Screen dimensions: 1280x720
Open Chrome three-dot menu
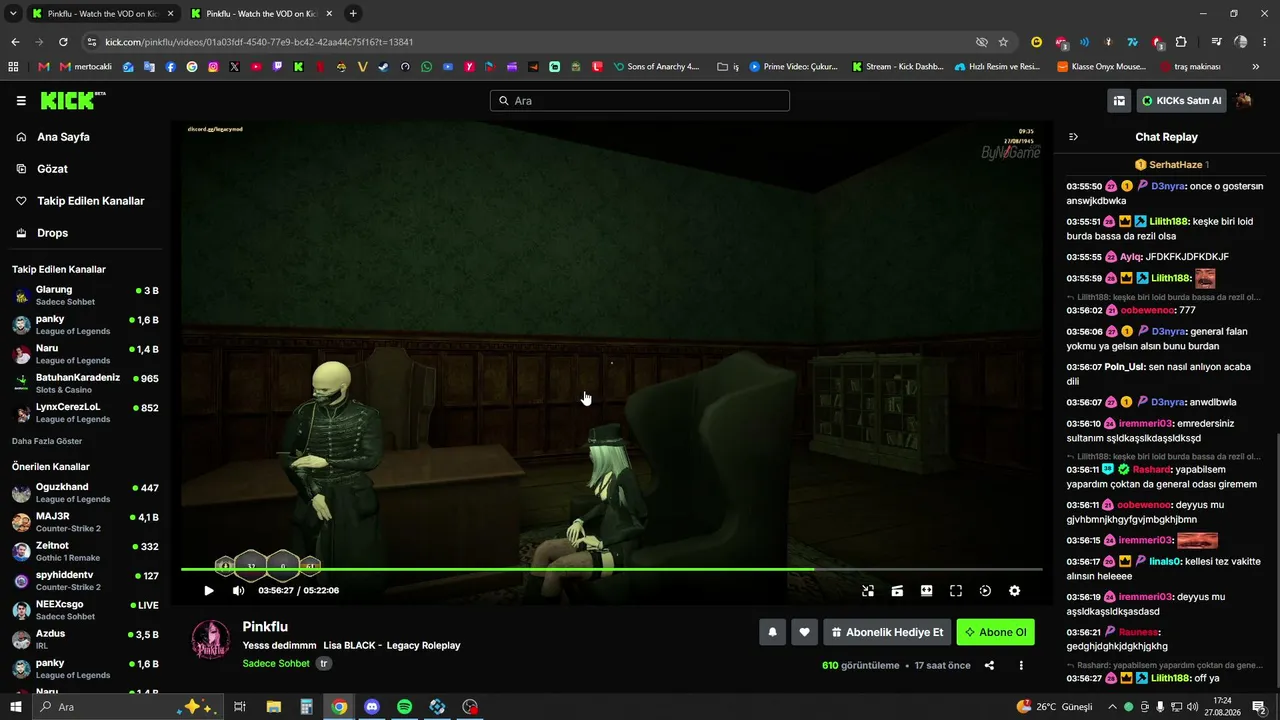coord(1265,42)
